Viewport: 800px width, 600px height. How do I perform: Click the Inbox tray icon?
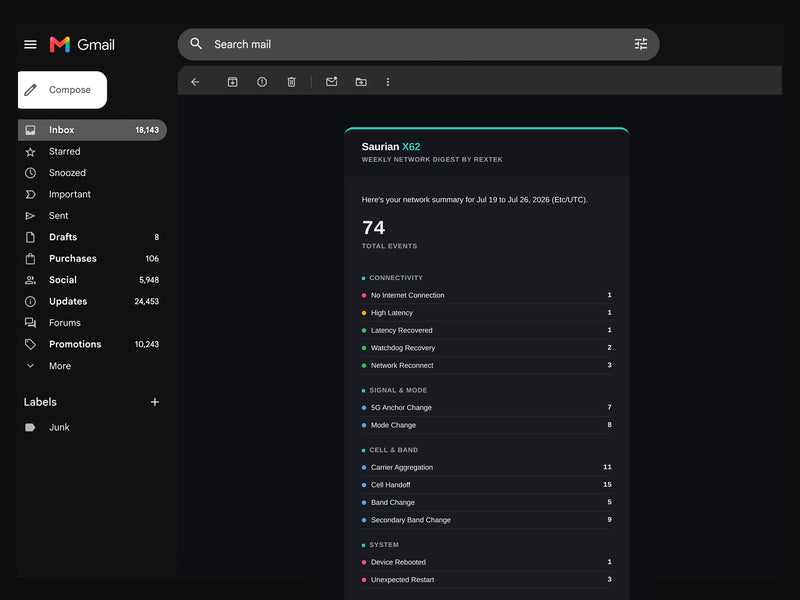coord(31,130)
